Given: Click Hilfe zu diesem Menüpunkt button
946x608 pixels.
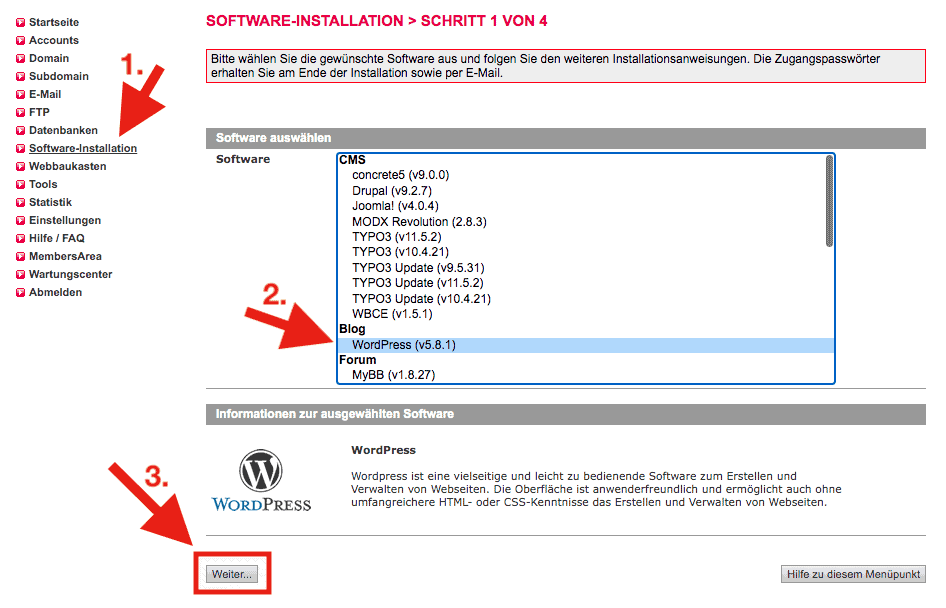Looking at the screenshot, I should (x=853, y=574).
